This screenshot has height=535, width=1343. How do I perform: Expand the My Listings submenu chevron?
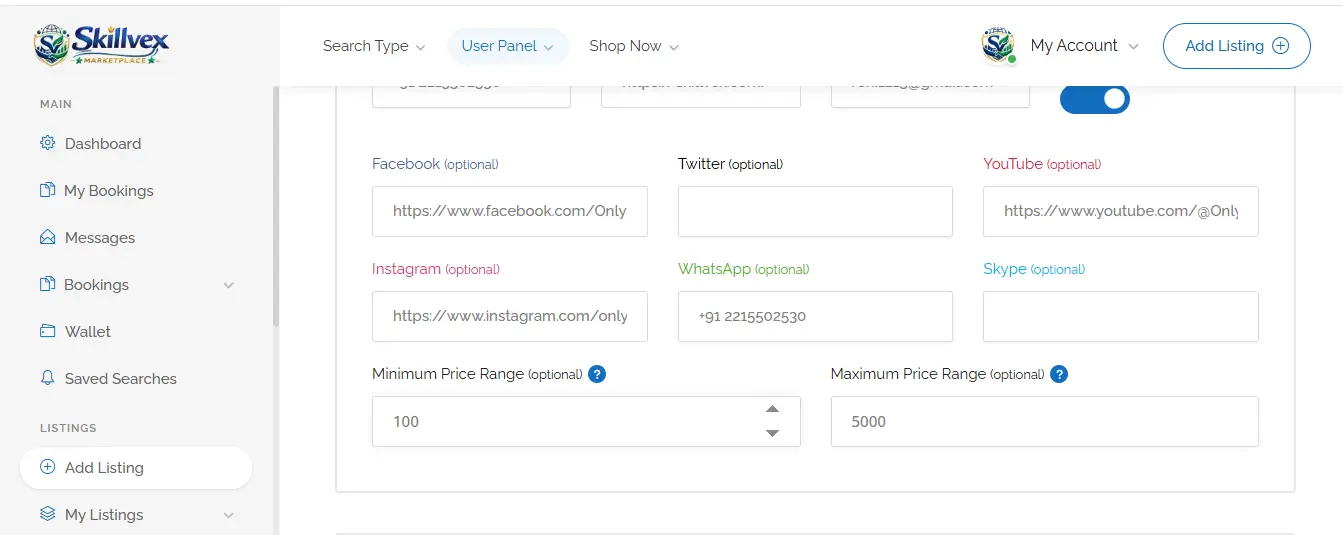[x=228, y=515]
